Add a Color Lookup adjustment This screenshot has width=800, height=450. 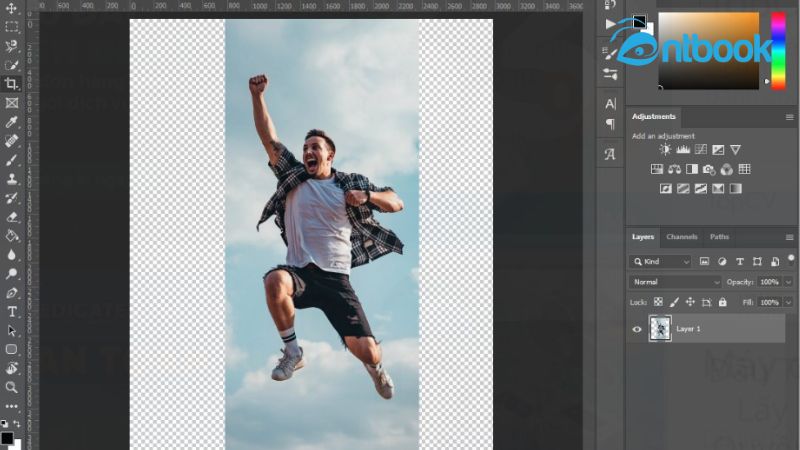click(x=744, y=169)
